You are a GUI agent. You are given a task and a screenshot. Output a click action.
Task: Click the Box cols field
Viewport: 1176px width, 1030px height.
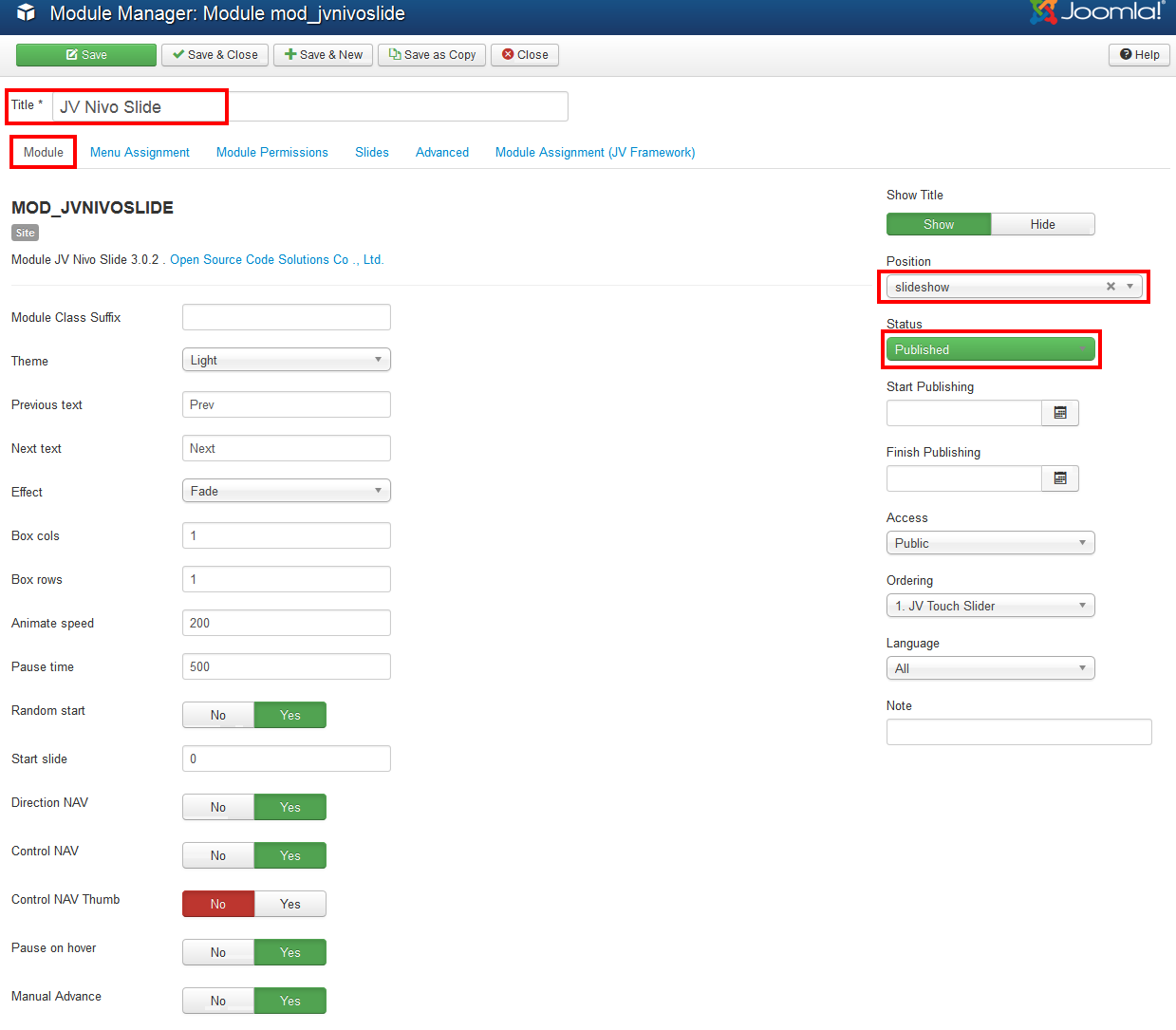[287, 535]
